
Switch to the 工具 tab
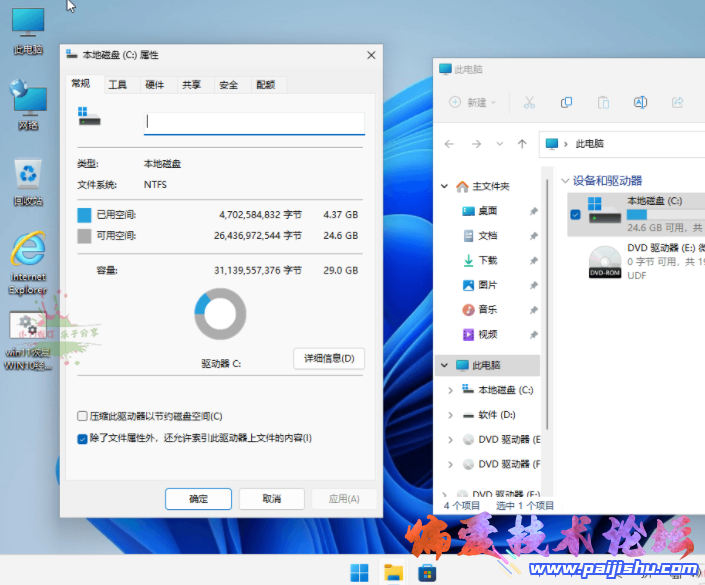(x=117, y=85)
